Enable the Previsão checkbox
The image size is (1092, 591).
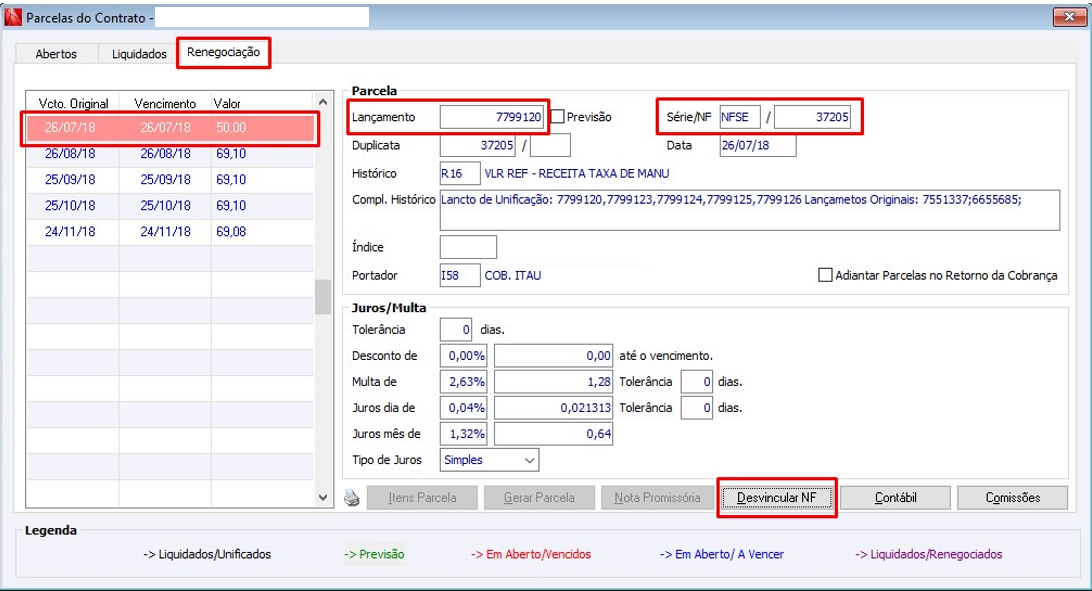(x=557, y=117)
